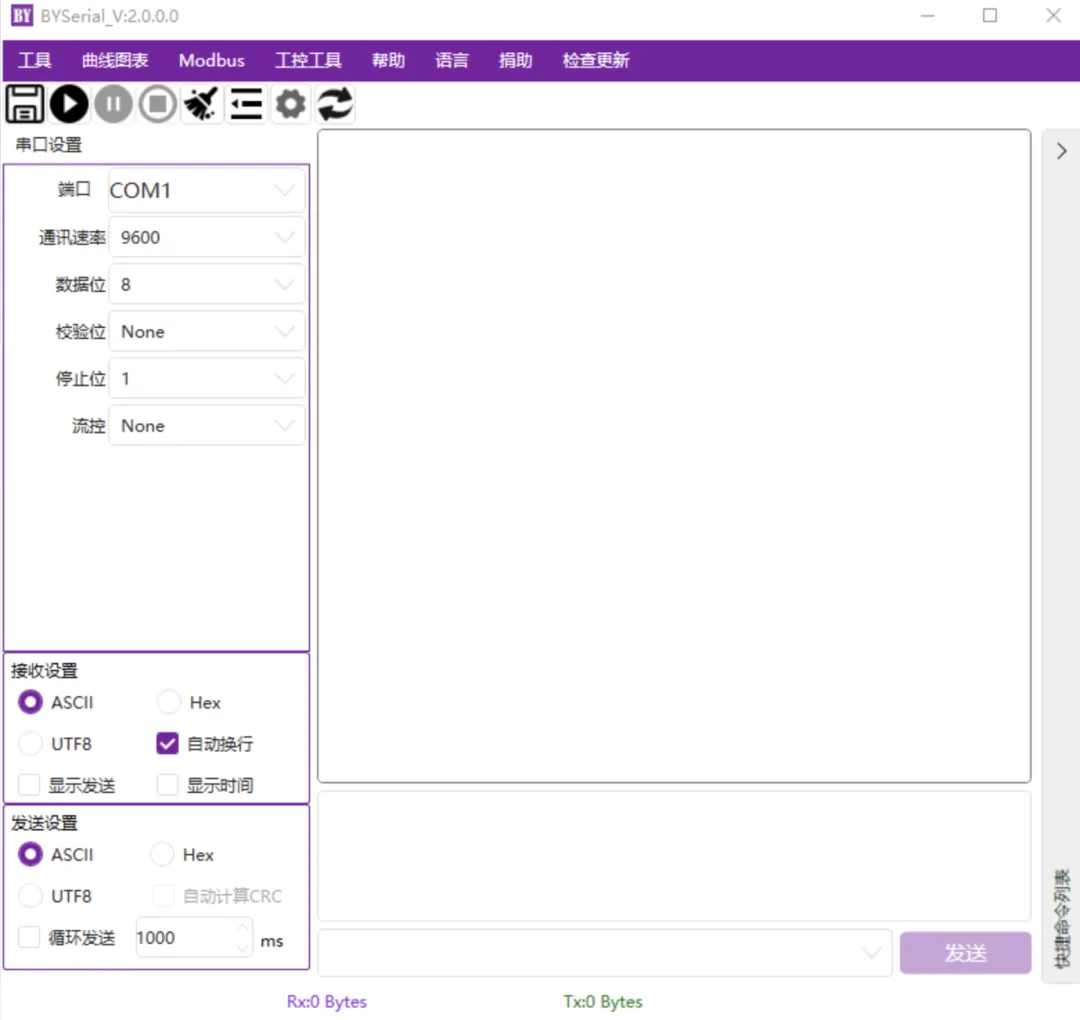1080x1020 pixels.
Task: Click the pause icon in the toolbar
Action: pos(113,104)
